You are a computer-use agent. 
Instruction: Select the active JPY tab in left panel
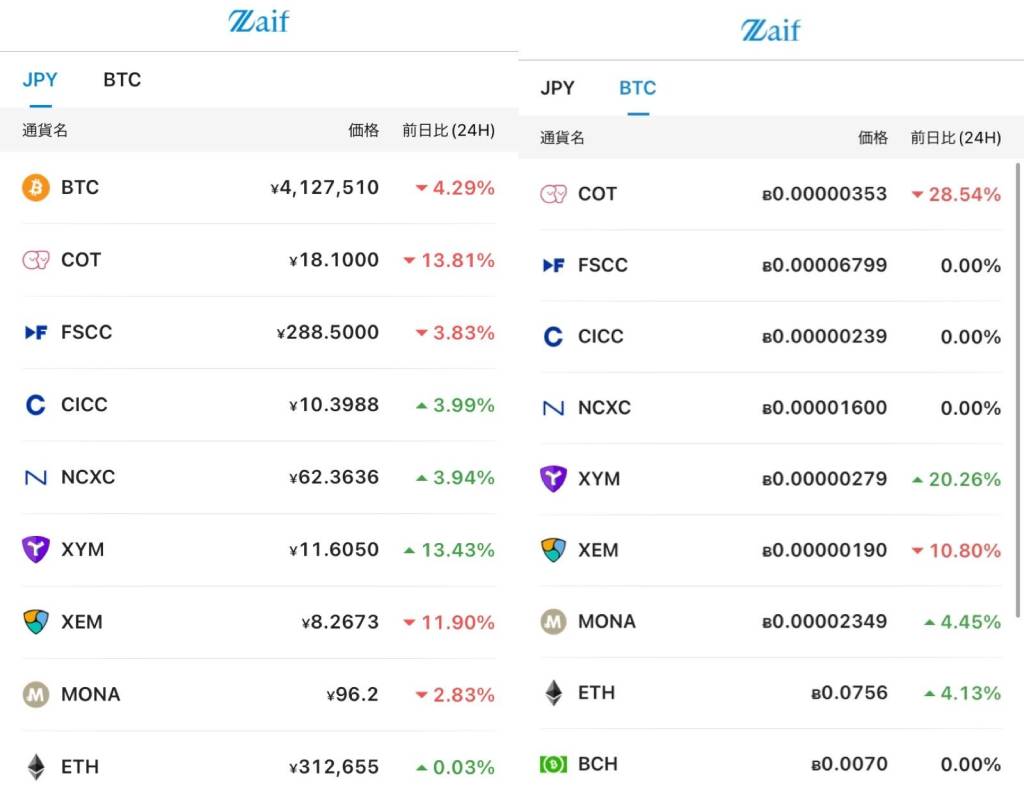point(40,80)
